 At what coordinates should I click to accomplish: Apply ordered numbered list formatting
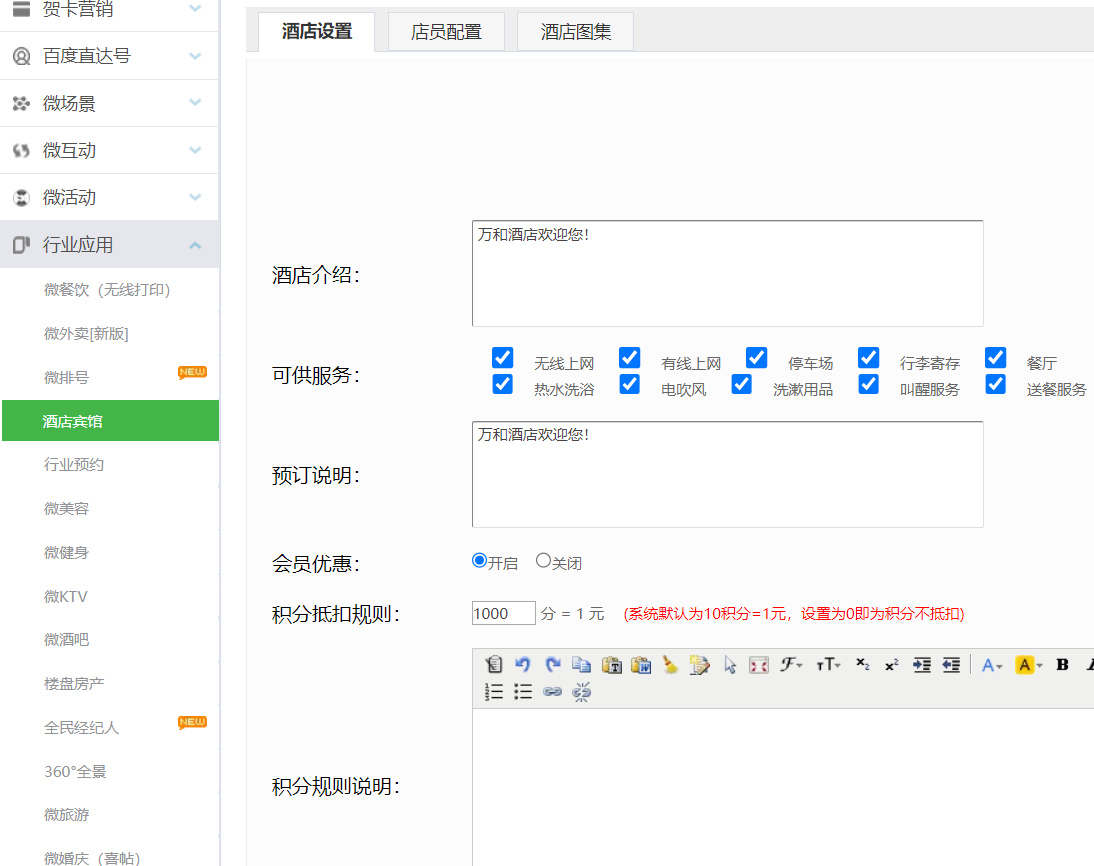tap(494, 692)
